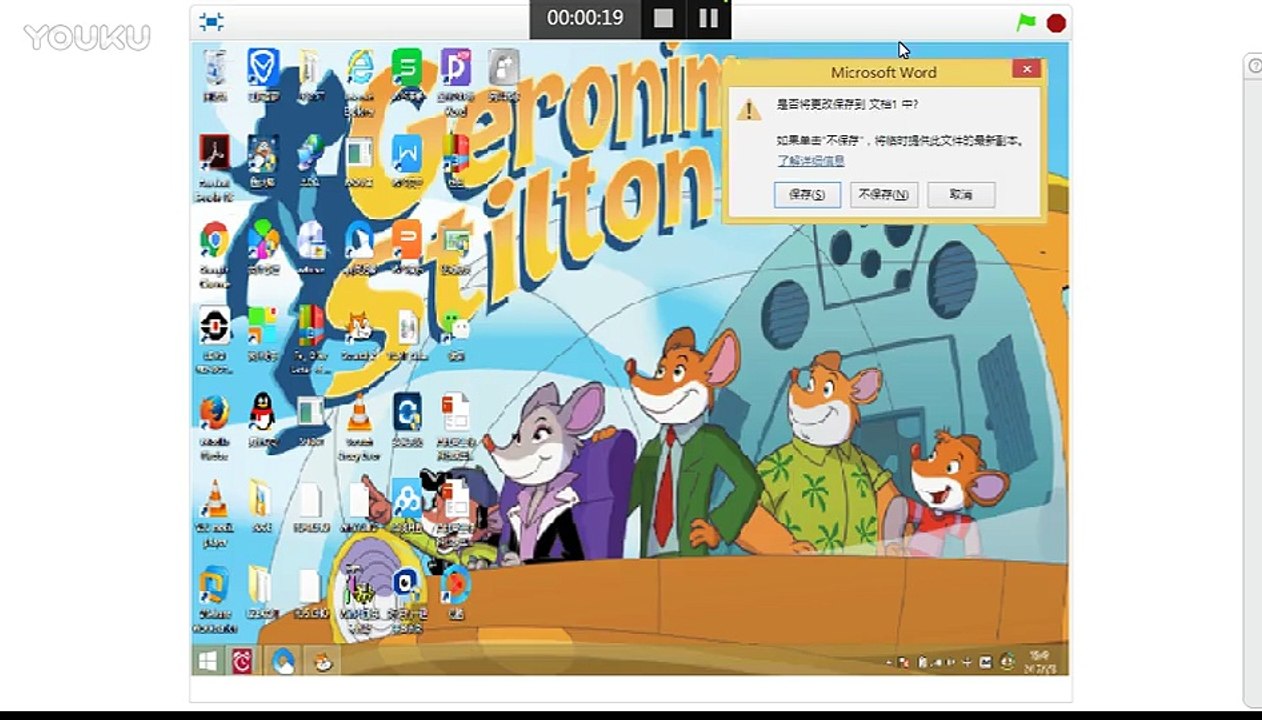The height and width of the screenshot is (720, 1262).
Task: Close the Microsoft Word dialog
Action: (1026, 69)
